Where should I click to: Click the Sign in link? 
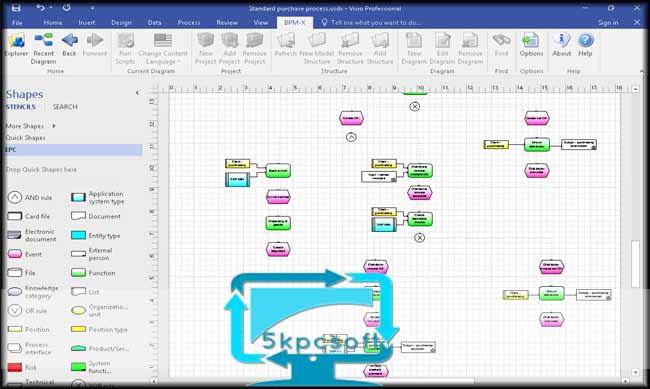(608, 22)
